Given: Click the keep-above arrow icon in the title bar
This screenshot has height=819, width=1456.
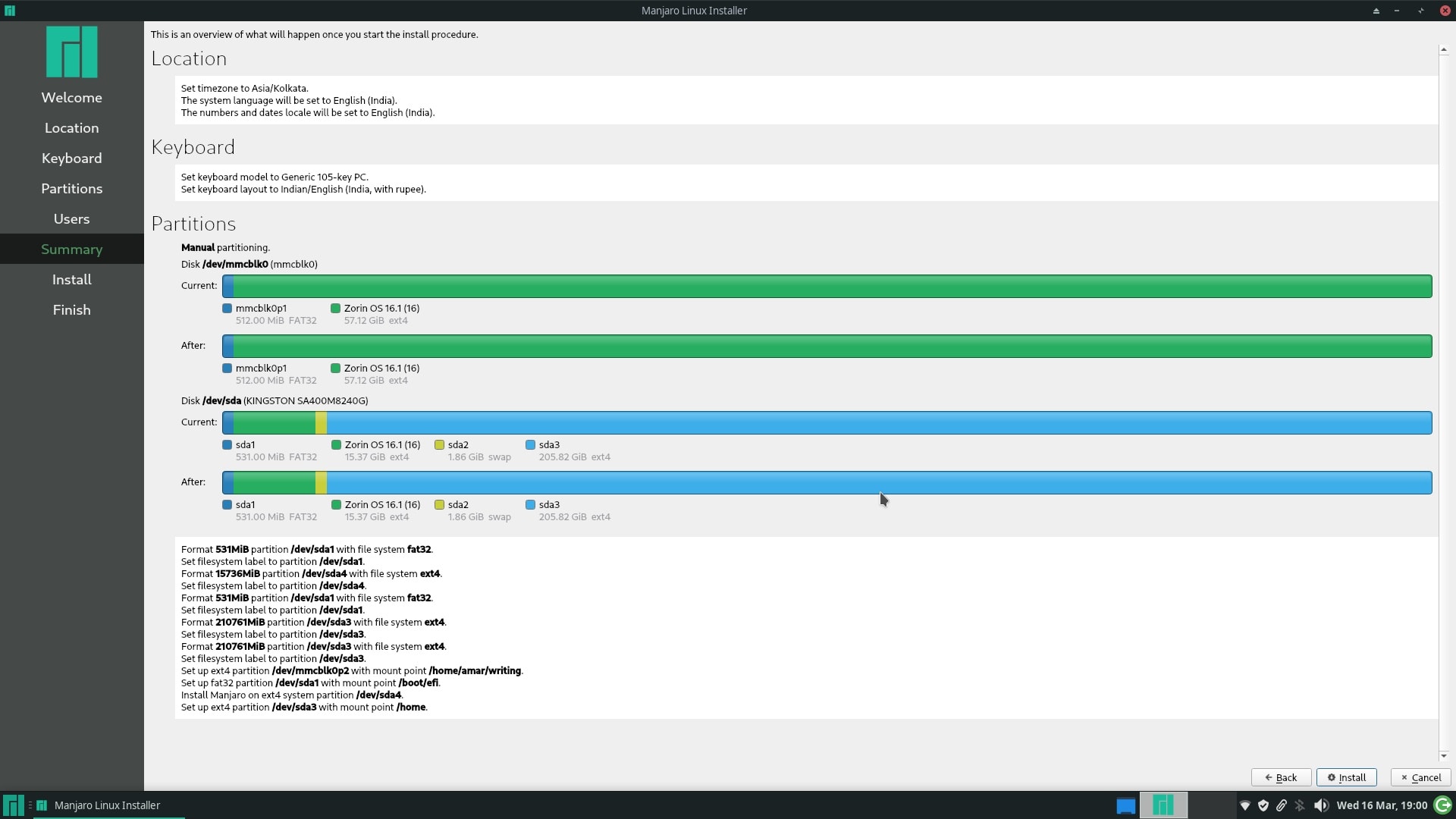Looking at the screenshot, I should click(1376, 11).
